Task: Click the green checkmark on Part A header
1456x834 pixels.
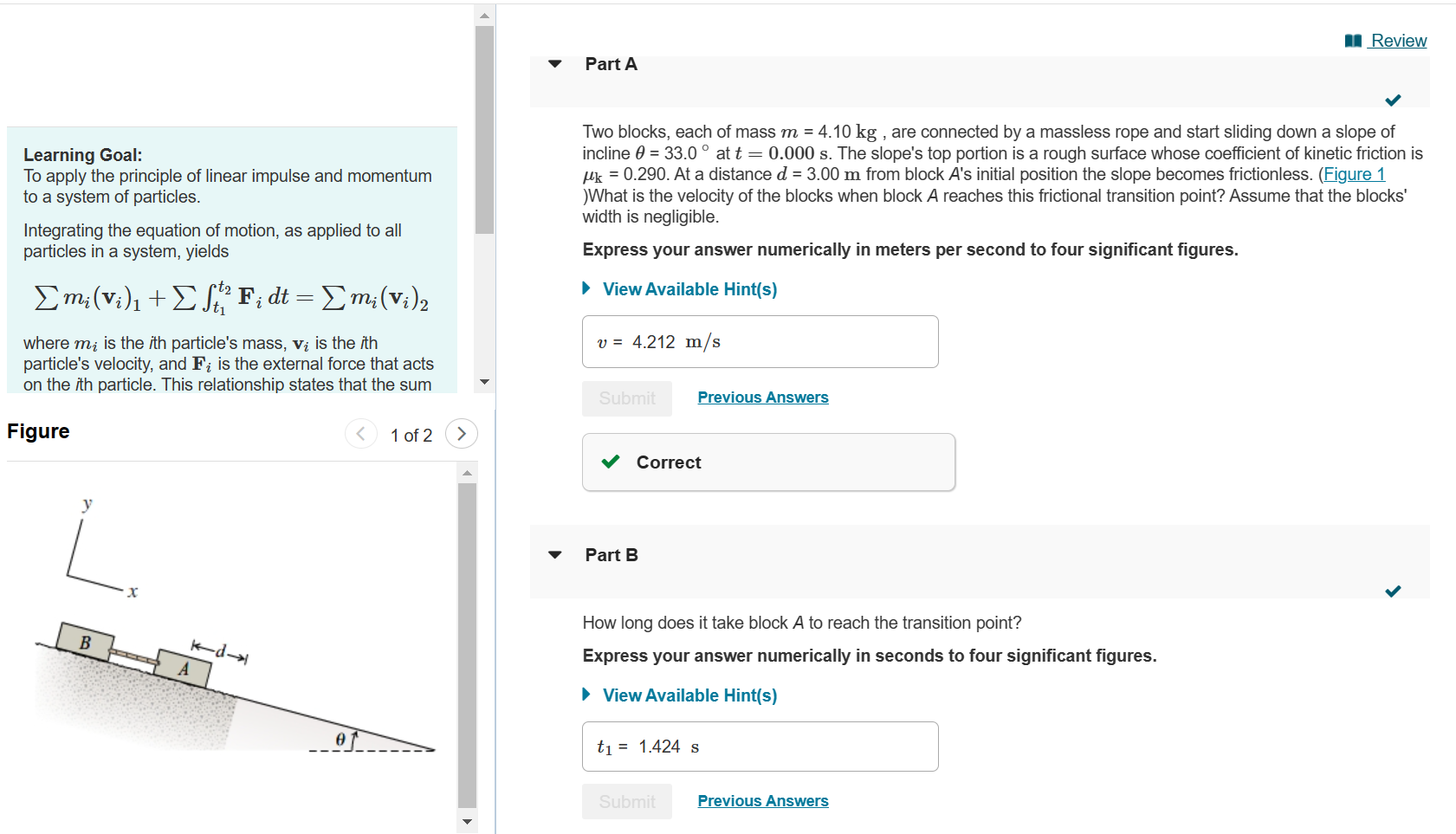Action: 1393,100
